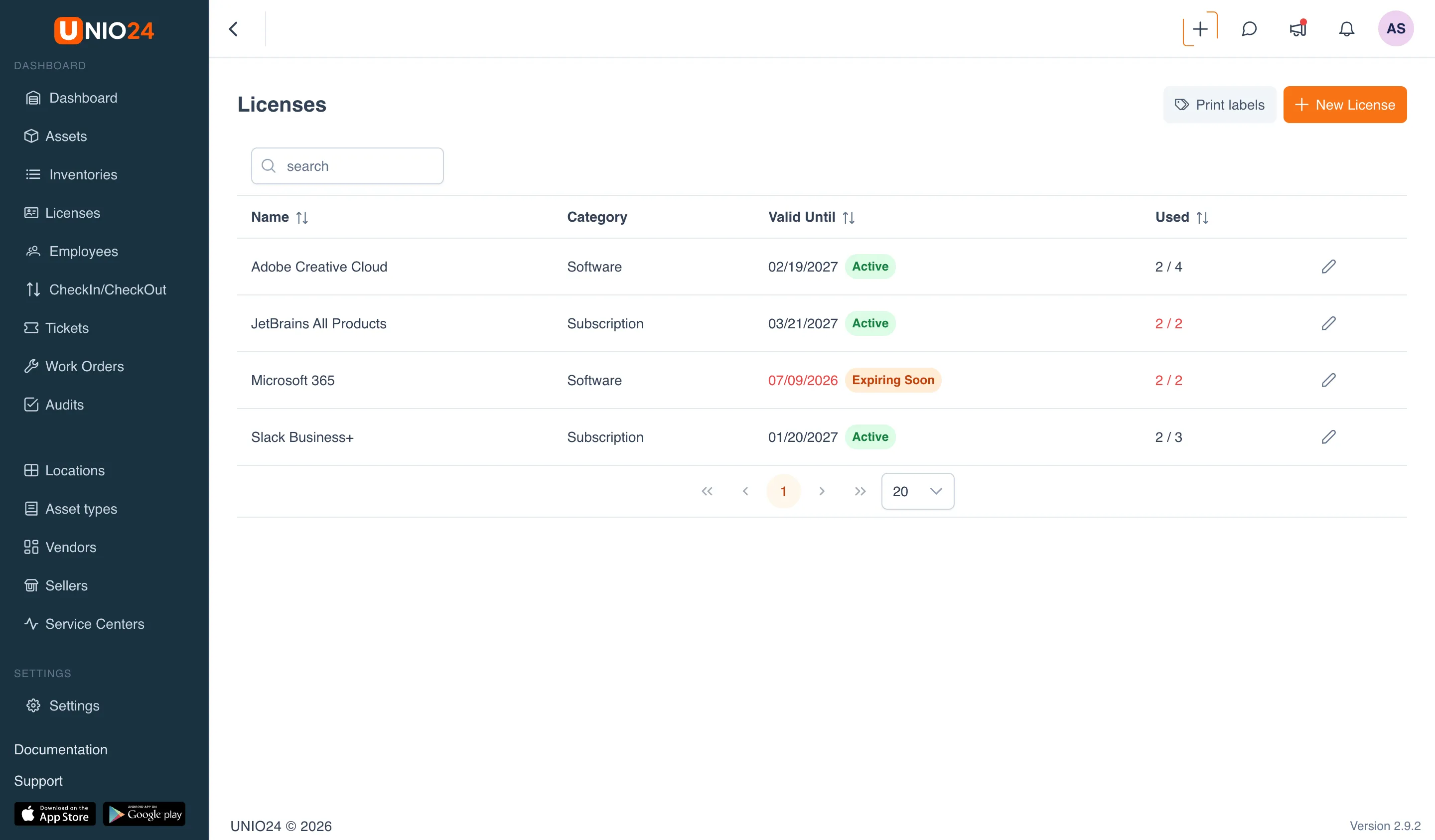Screen dimensions: 1435x840
Task: Click Version 2.9.2 text in footer
Action: [1385, 826]
